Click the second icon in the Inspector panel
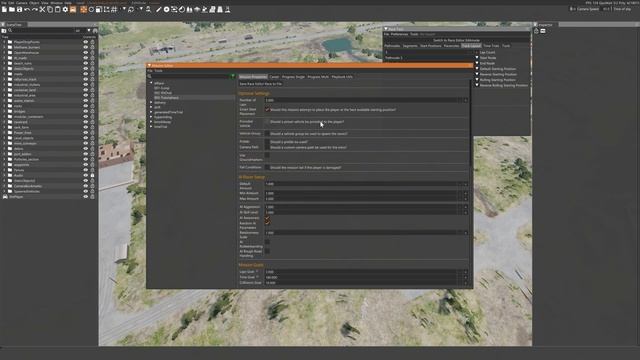Screen dimensions: 640x360 [x=543, y=31]
